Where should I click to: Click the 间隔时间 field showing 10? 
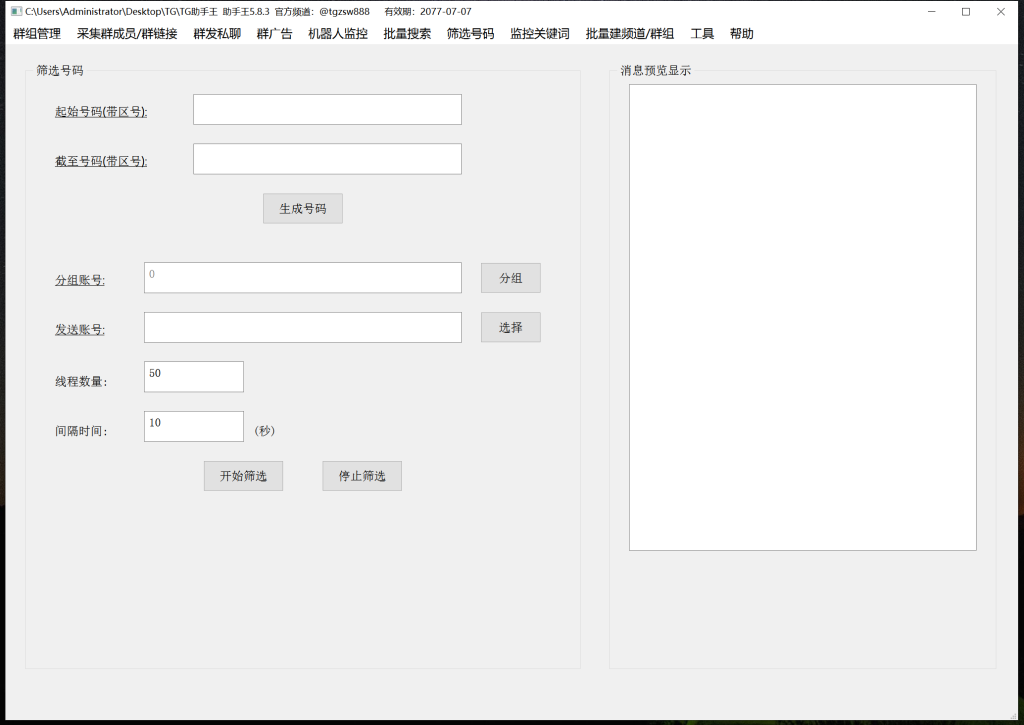point(194,427)
